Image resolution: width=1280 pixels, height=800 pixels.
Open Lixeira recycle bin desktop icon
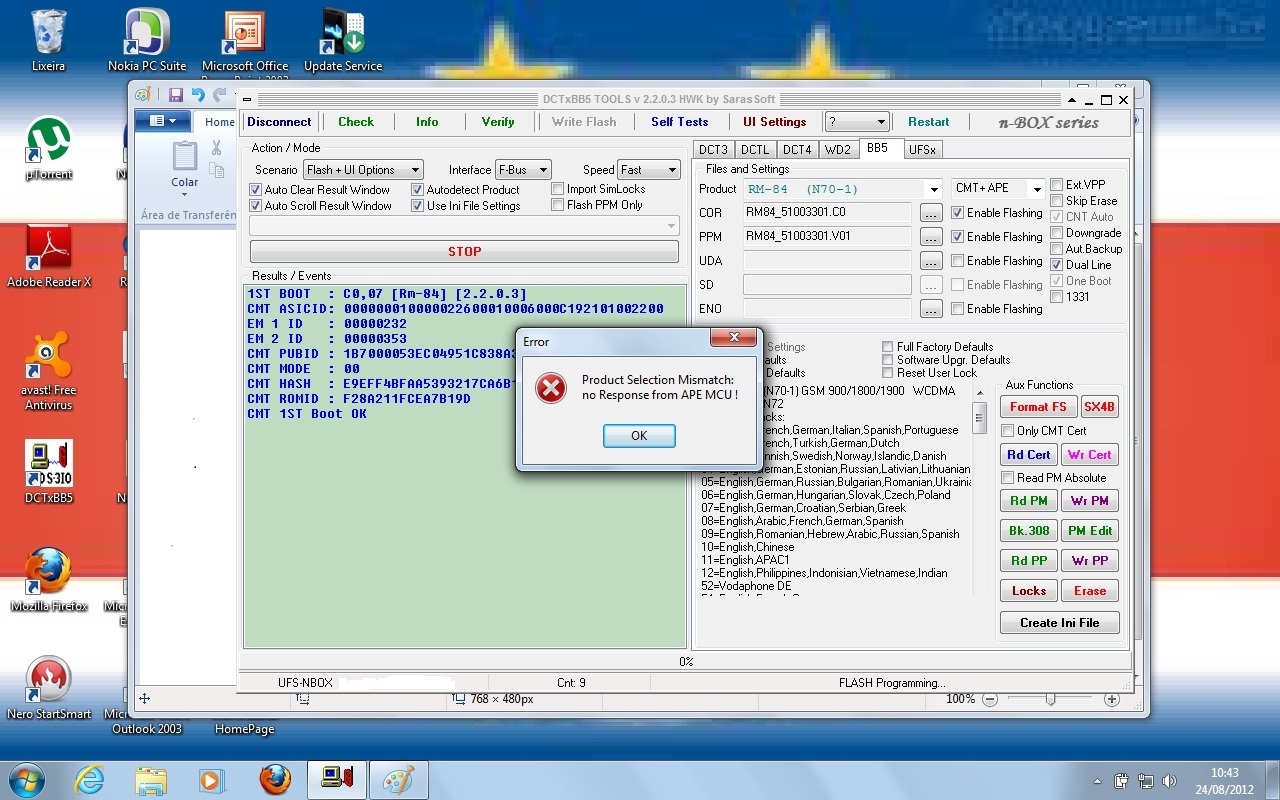48,40
